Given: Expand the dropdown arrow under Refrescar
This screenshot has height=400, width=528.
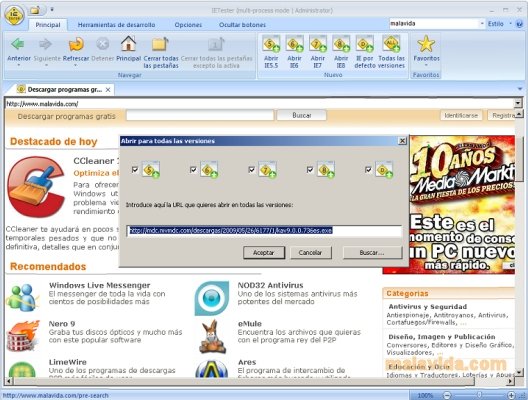Looking at the screenshot, I should (x=75, y=65).
